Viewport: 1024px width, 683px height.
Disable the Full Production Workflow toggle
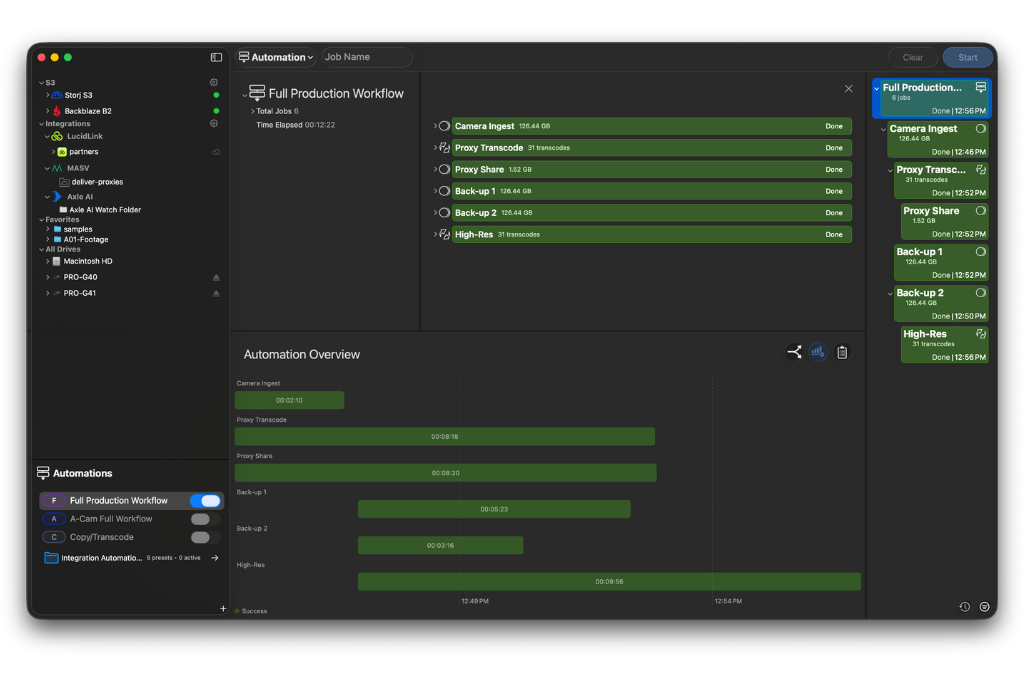(x=205, y=501)
